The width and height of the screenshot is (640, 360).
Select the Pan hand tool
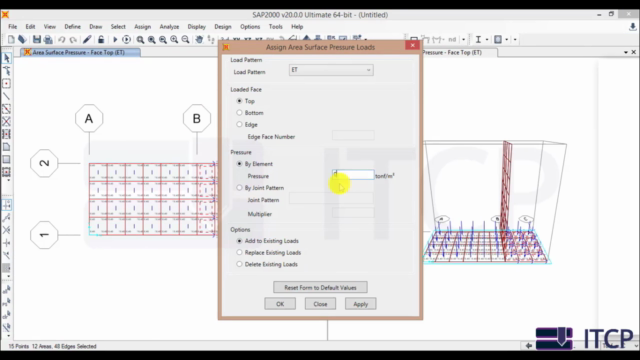[199, 40]
